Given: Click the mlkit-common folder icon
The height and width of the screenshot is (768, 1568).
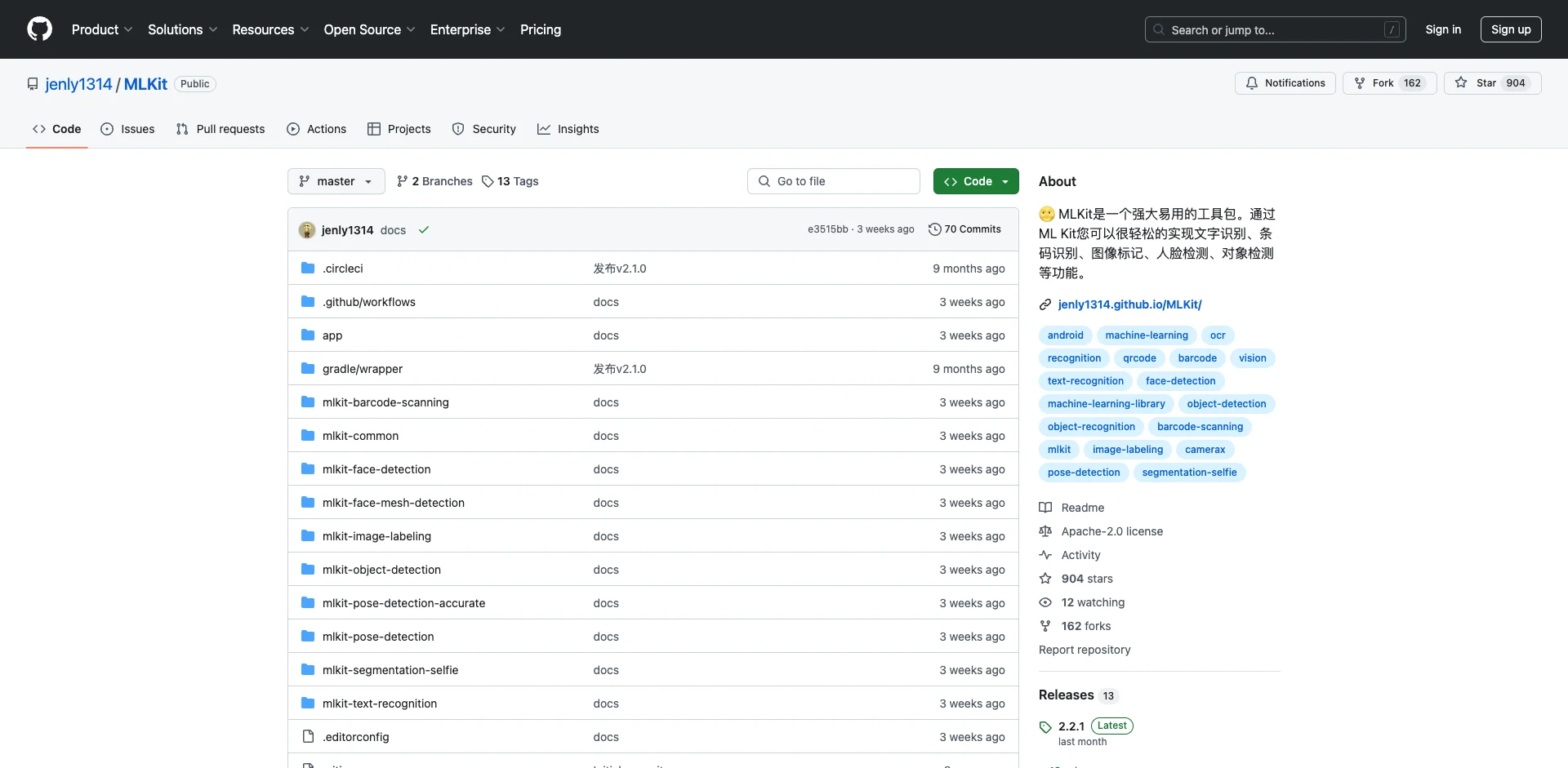Looking at the screenshot, I should (x=308, y=436).
